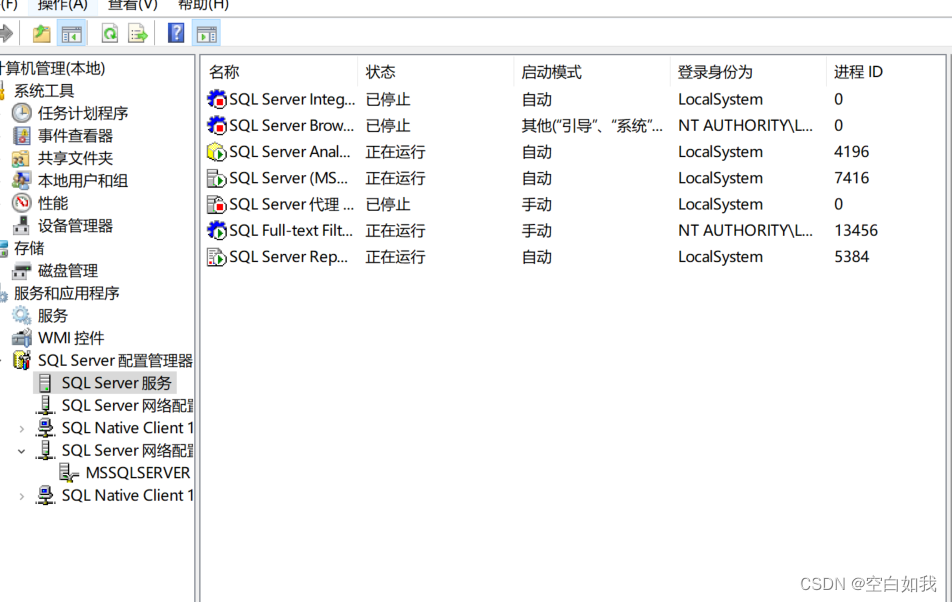The height and width of the screenshot is (602, 952).
Task: Click the WMI 控件 icon
Action: [x=22, y=338]
